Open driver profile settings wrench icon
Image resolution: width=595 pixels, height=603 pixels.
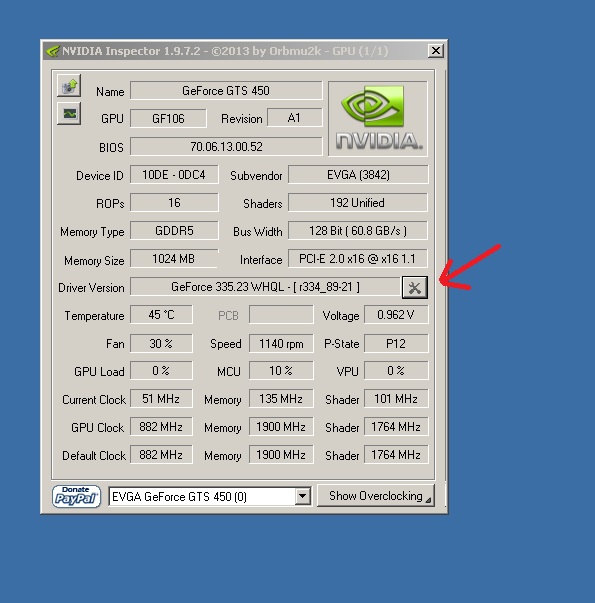coord(415,287)
